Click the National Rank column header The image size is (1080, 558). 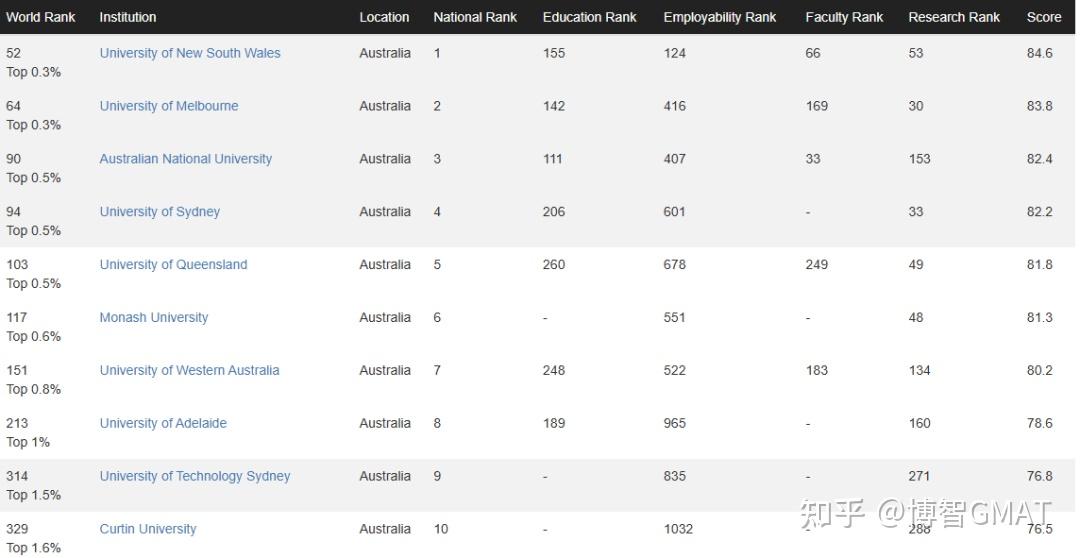coord(475,17)
